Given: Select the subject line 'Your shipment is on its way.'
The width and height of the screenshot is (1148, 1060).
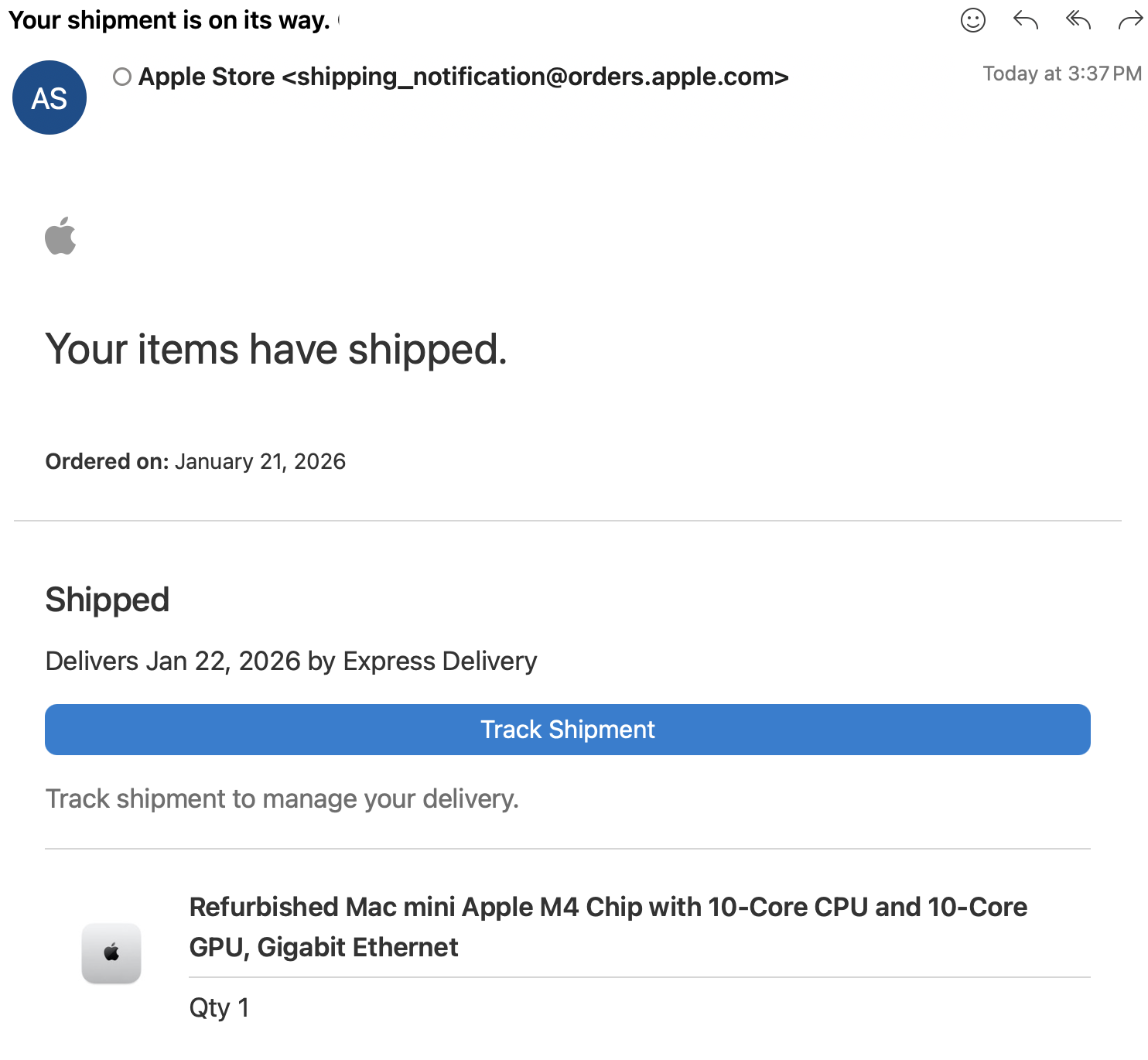Looking at the screenshot, I should [169, 20].
